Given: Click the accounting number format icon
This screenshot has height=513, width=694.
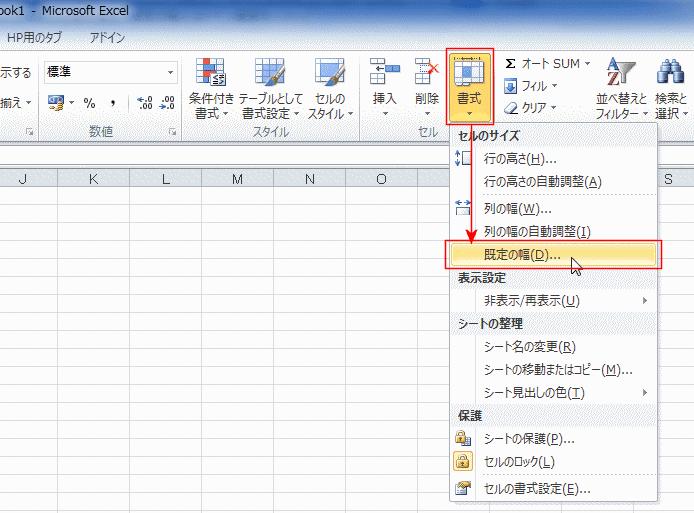Looking at the screenshot, I should pos(56,103).
